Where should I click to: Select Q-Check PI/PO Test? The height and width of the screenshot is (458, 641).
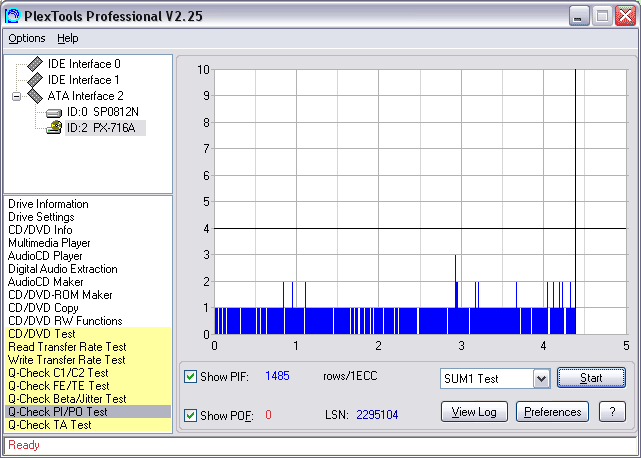coord(88,412)
